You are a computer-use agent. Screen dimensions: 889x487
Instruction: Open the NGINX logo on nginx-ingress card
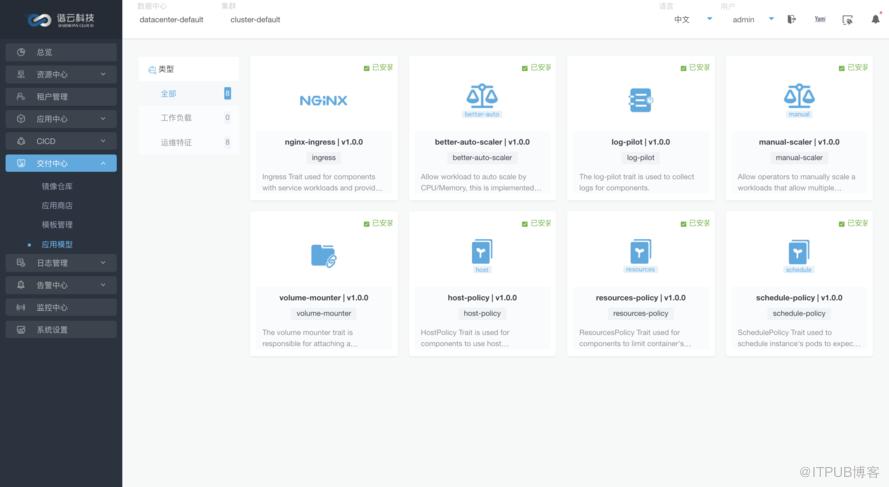(x=323, y=100)
